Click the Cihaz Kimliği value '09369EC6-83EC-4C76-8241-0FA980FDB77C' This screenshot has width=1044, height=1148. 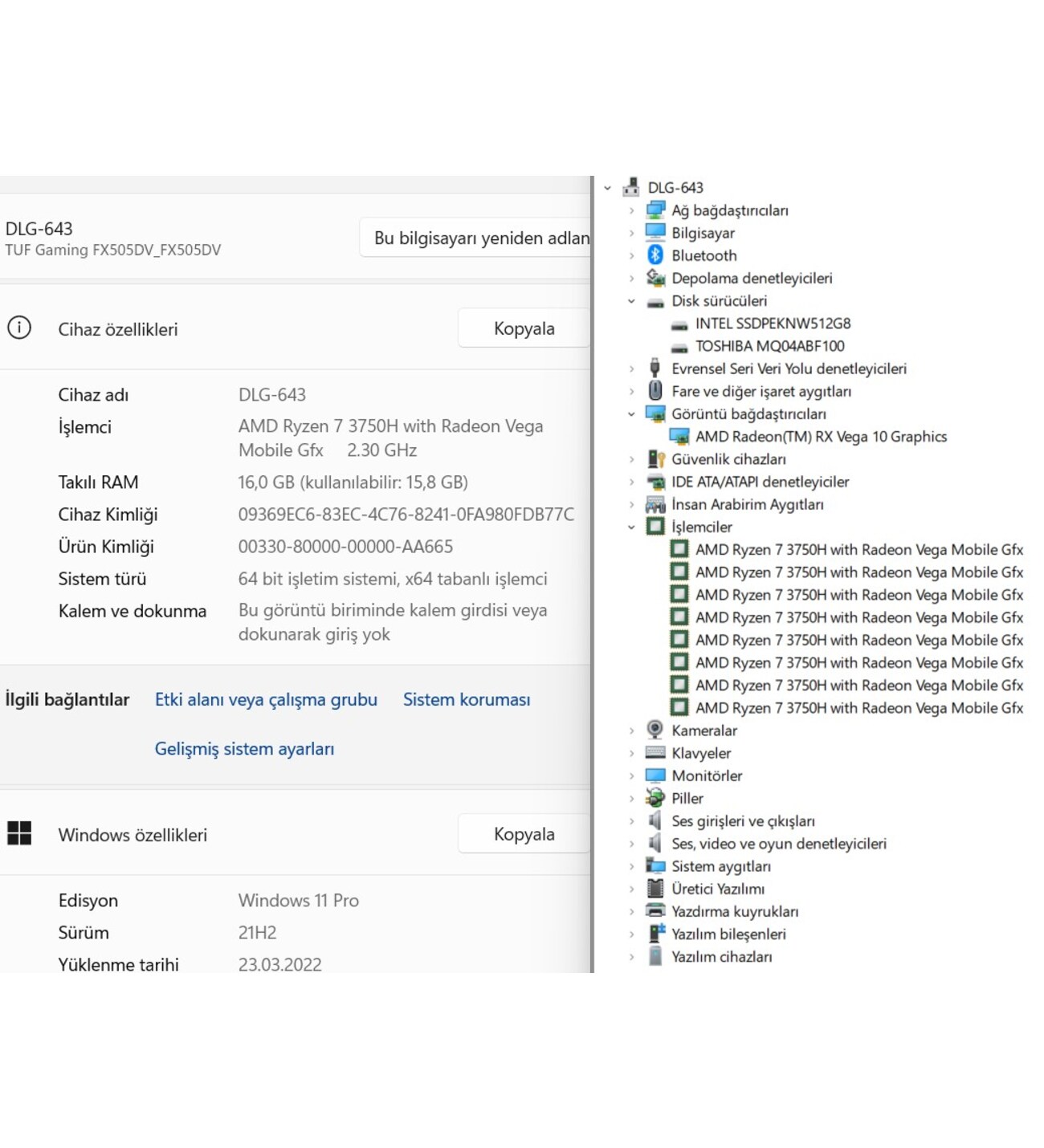click(406, 514)
